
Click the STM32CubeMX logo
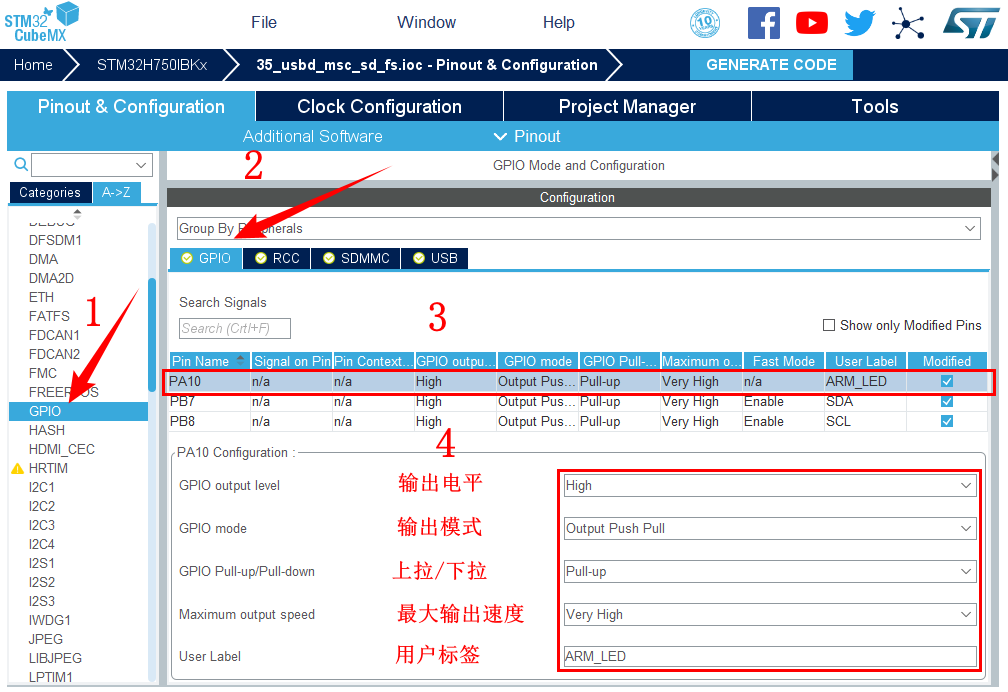pyautogui.click(x=41, y=22)
